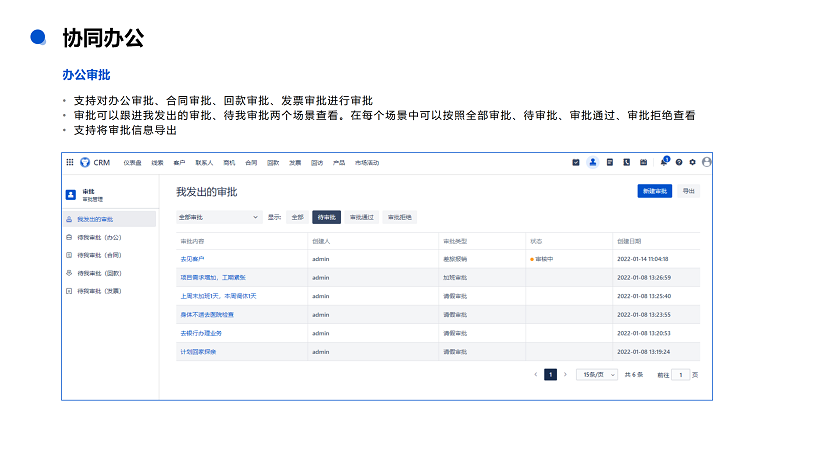The image size is (820, 461).
Task: Click the 导出 export button
Action: 688,191
